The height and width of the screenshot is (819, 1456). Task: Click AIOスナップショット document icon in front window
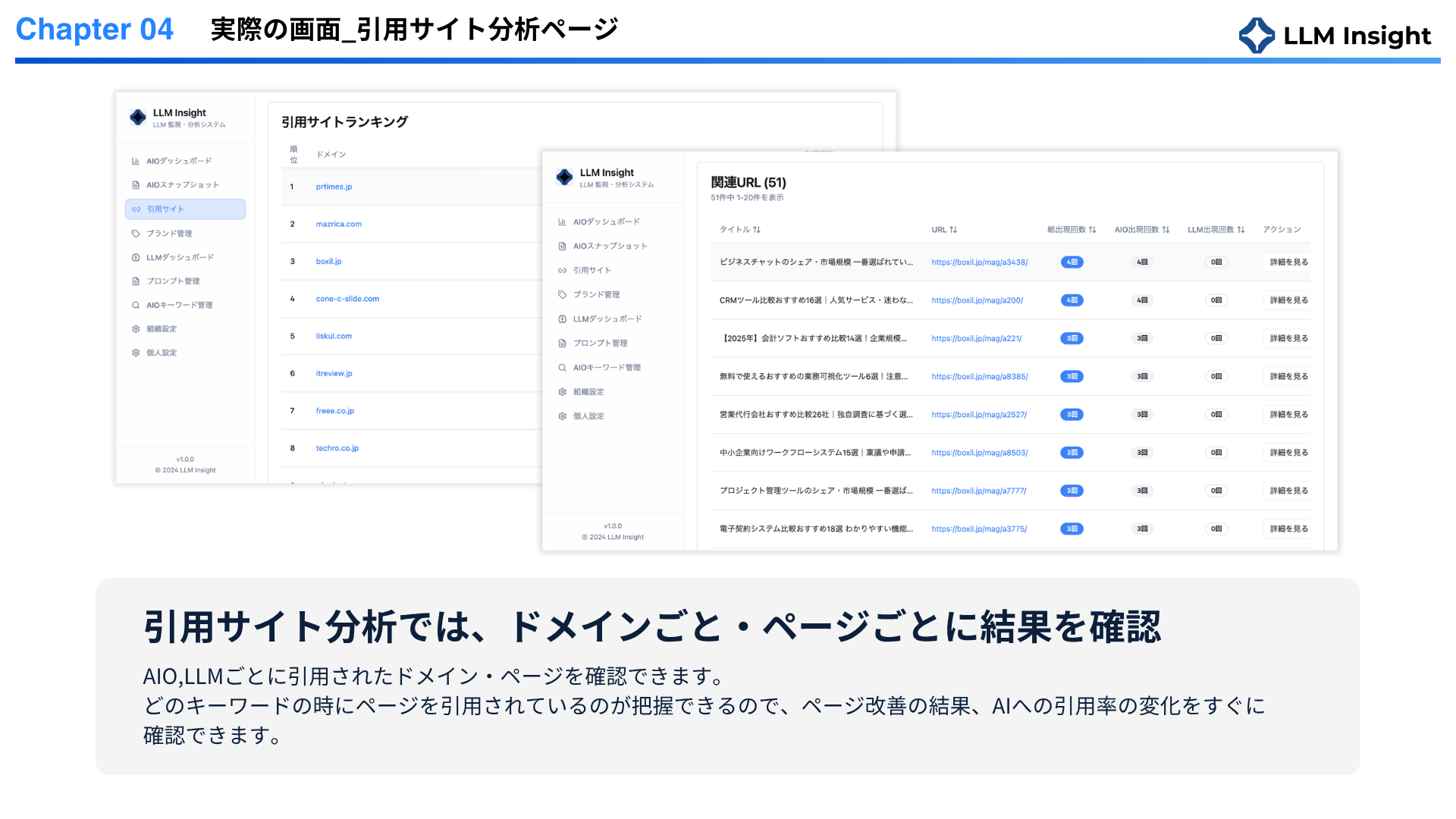[562, 246]
